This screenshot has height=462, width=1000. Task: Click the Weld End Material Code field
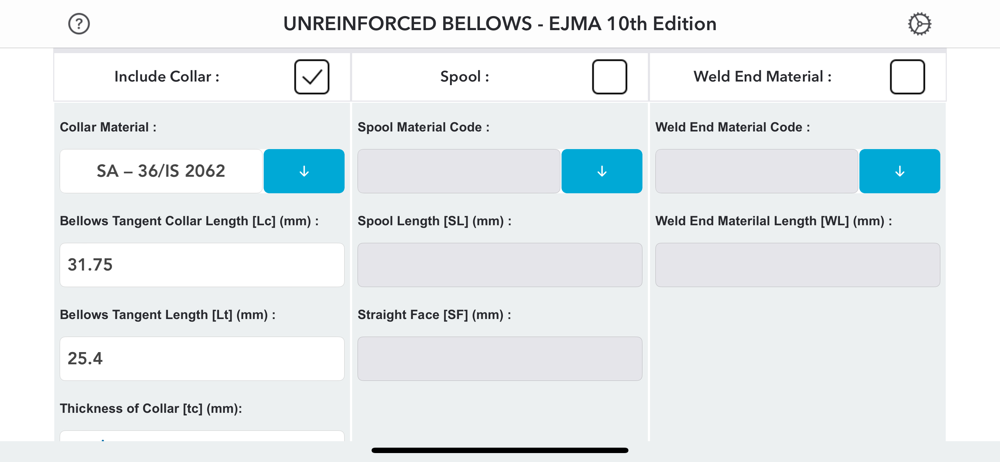(x=756, y=171)
